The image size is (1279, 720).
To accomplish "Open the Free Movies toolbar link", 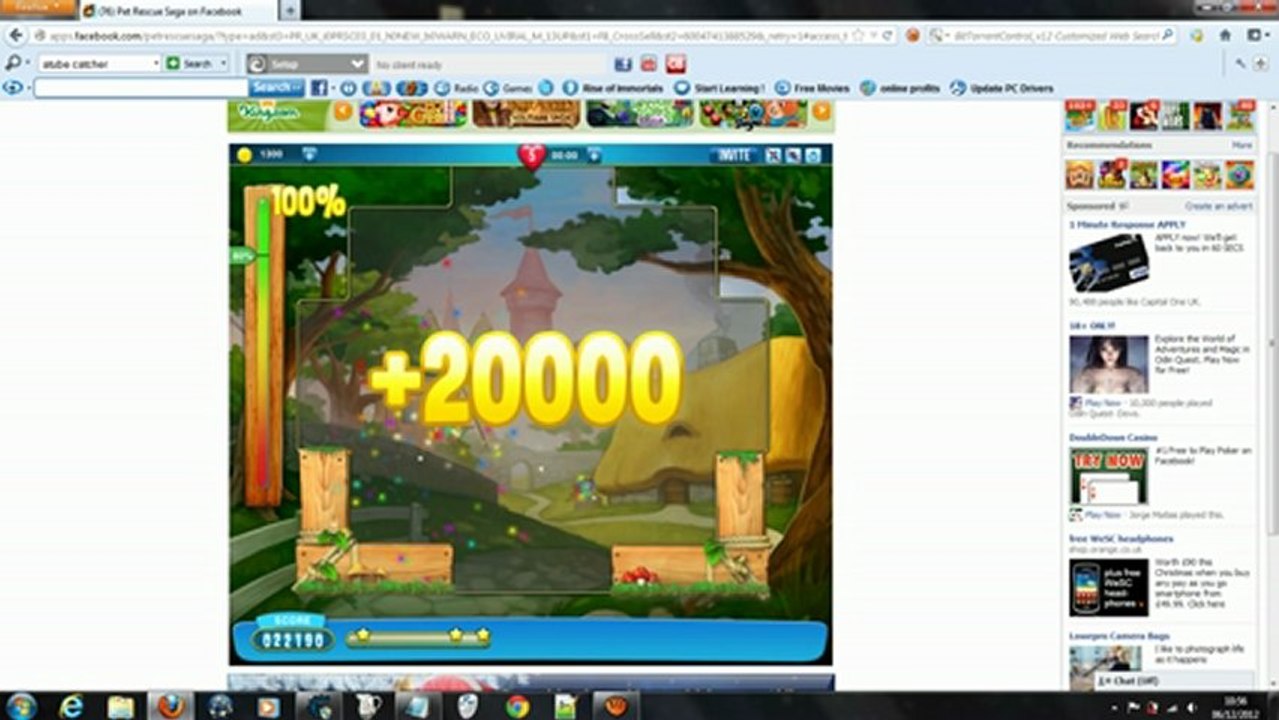I will tap(812, 88).
